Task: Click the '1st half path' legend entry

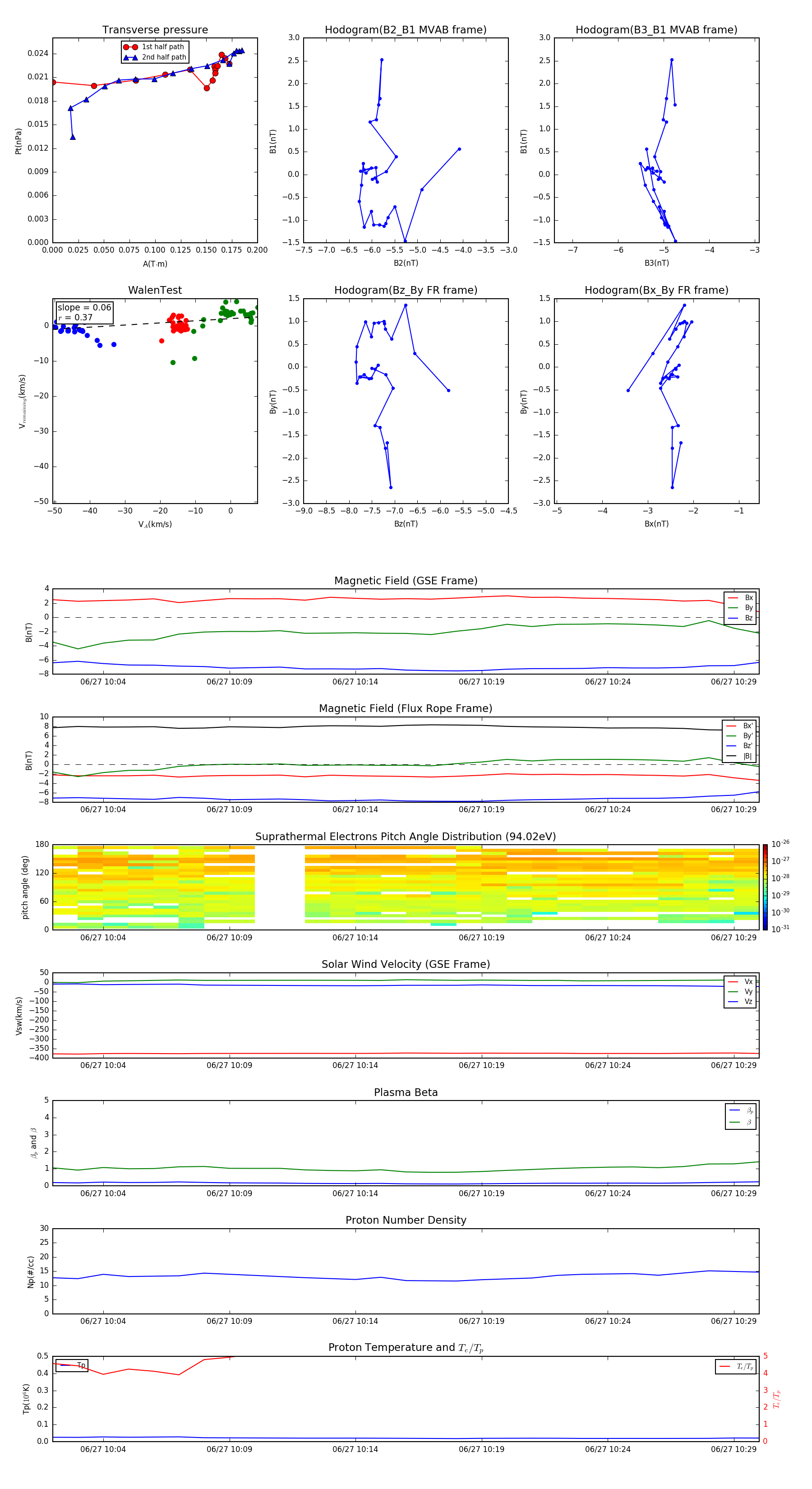Action: 154,47
